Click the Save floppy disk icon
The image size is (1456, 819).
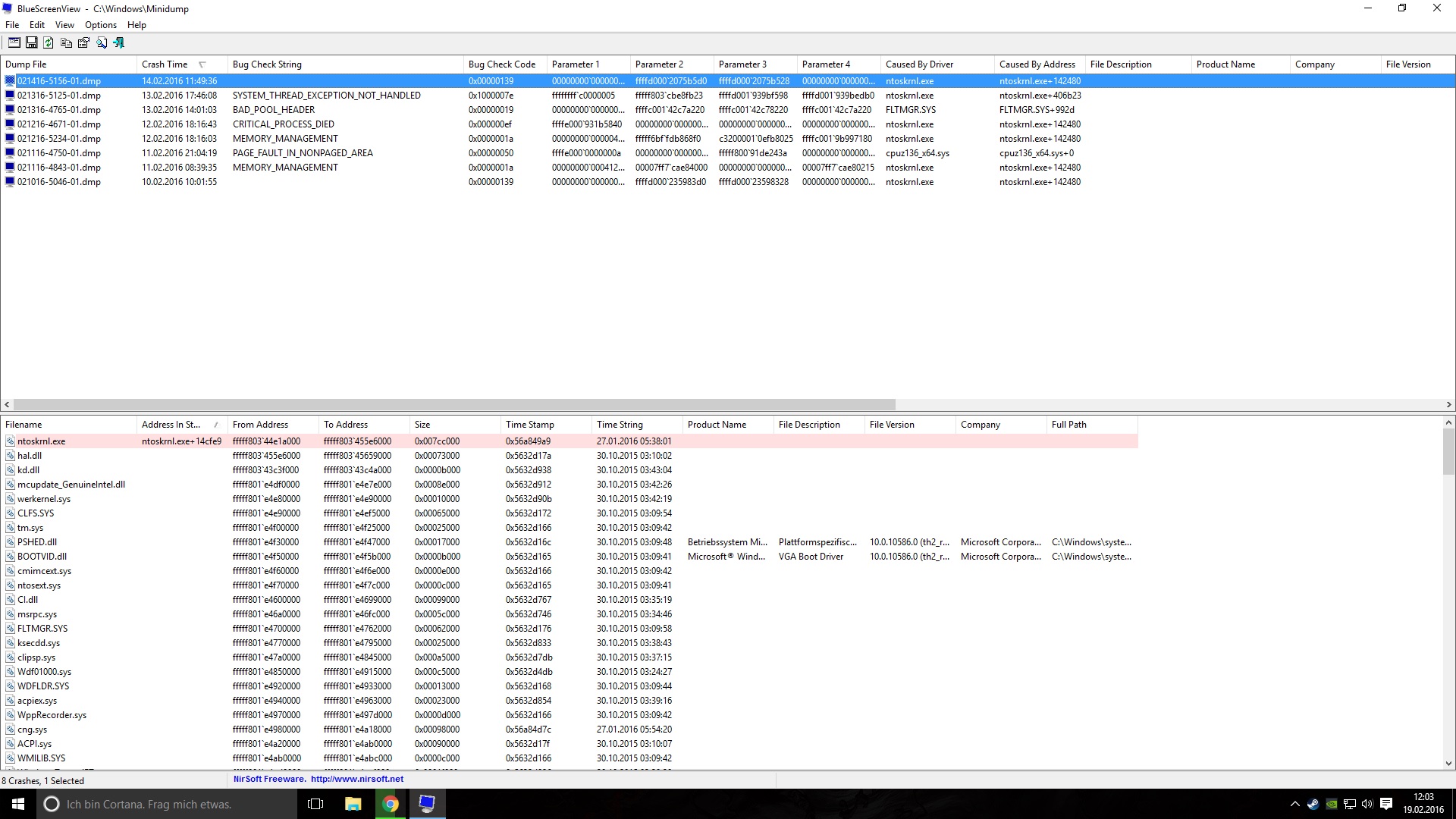[x=31, y=42]
